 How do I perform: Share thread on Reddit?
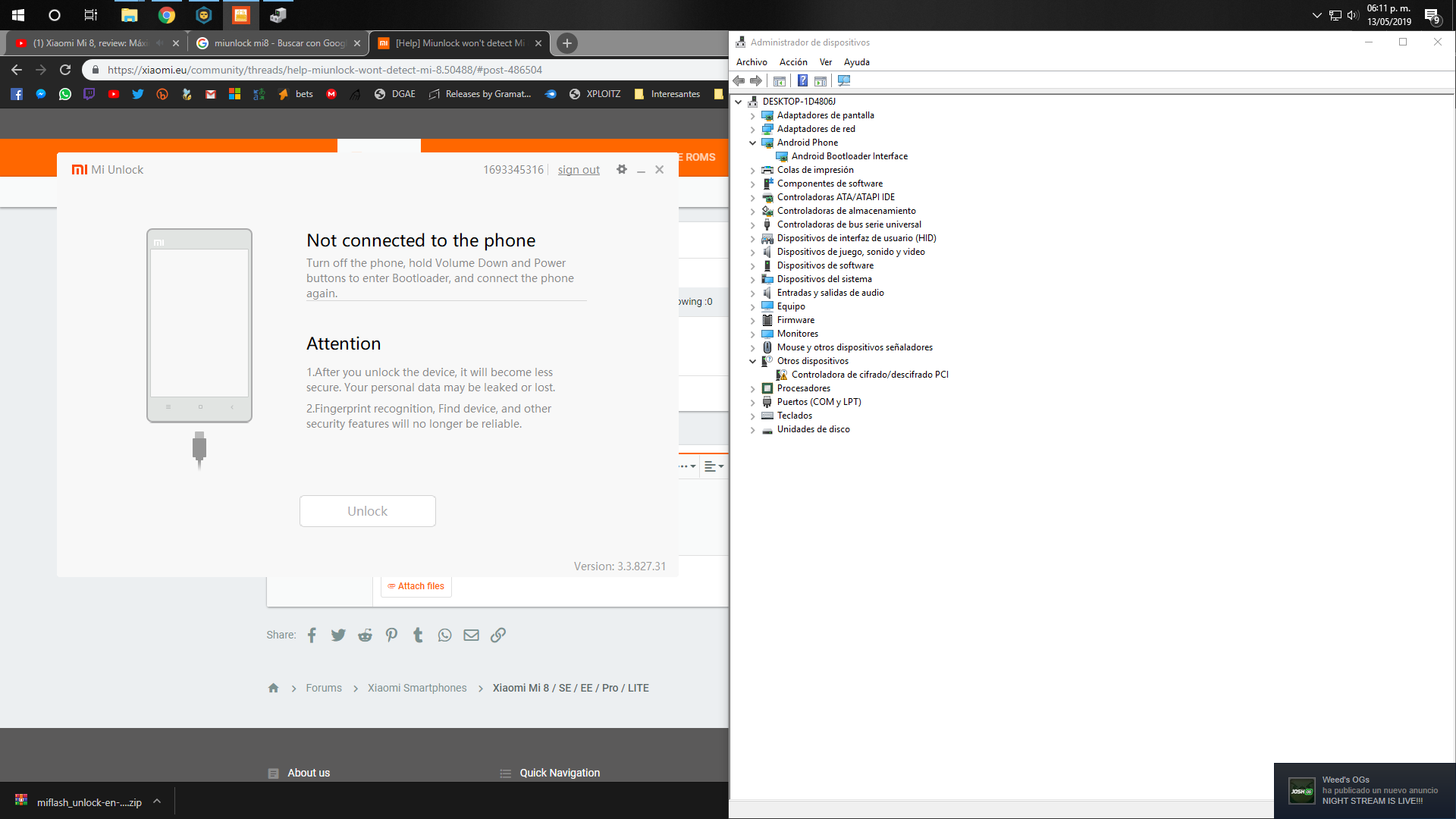click(x=365, y=635)
